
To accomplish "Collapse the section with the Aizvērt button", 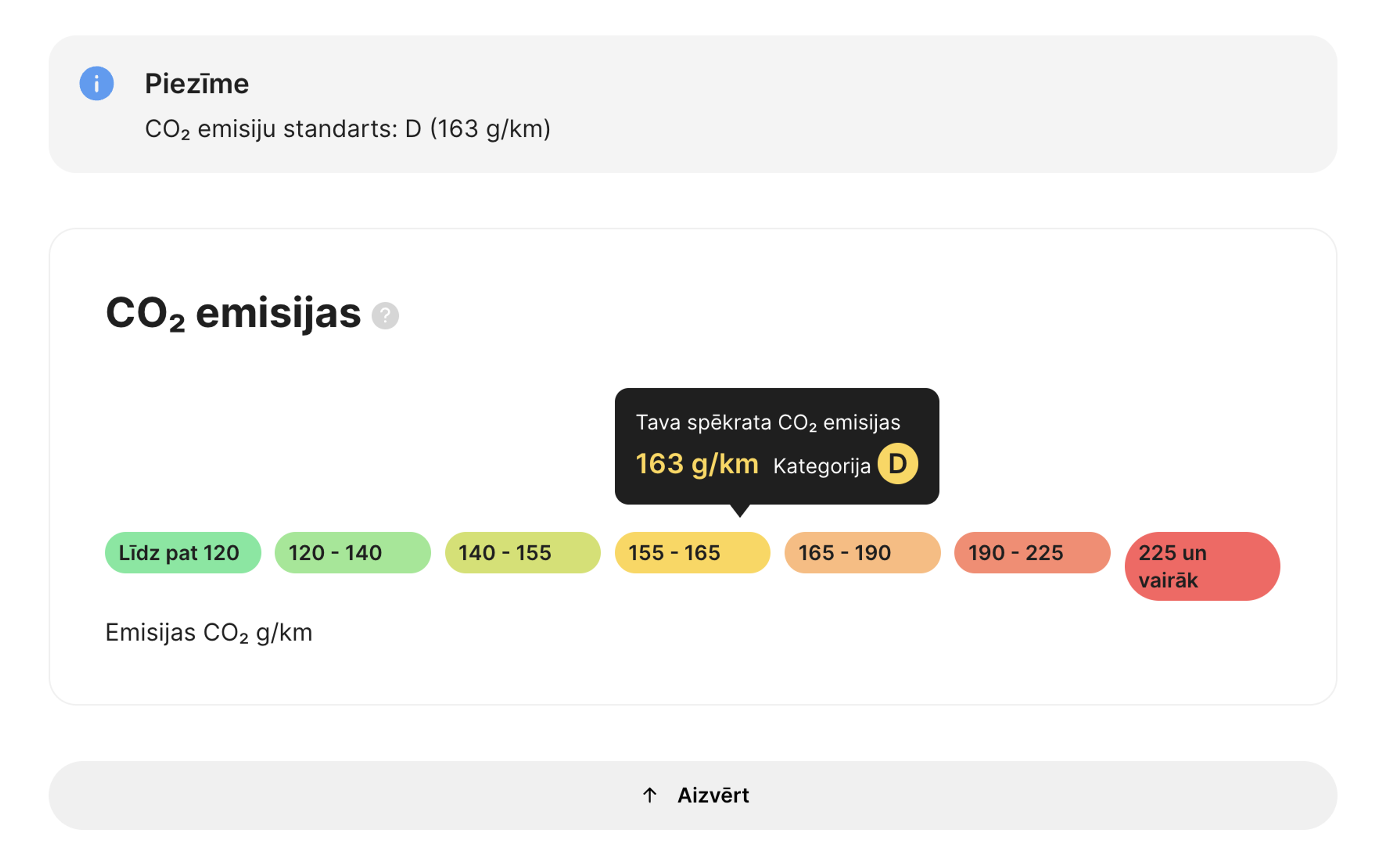I will [693, 795].
